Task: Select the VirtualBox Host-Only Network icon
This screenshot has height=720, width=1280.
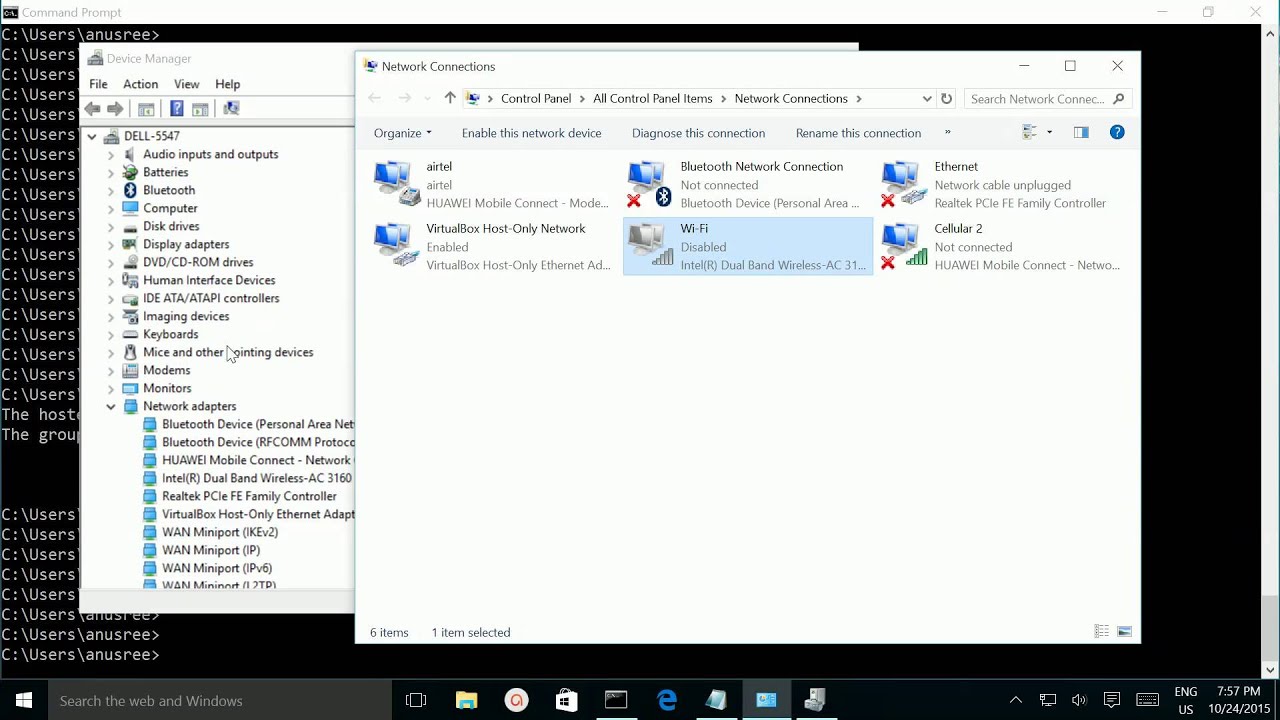Action: (397, 246)
